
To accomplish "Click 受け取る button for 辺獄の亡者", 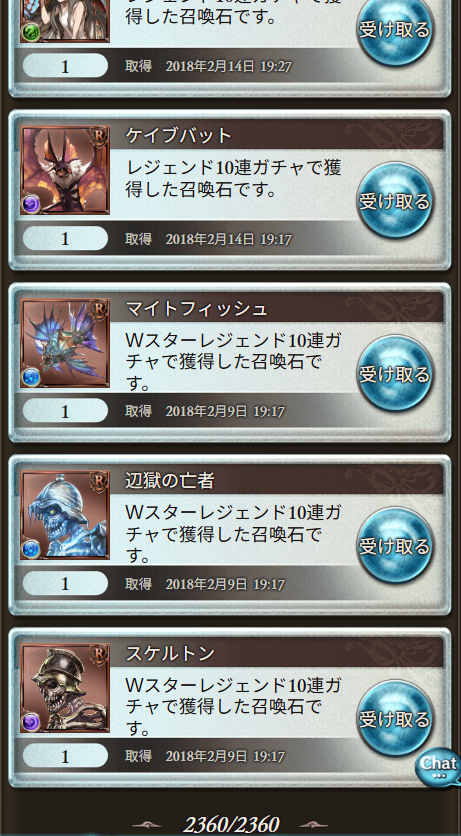I will pos(394,545).
